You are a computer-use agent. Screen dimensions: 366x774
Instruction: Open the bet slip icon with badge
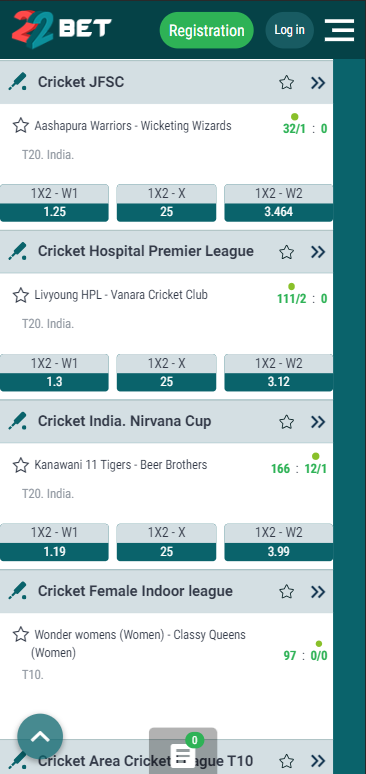183,752
